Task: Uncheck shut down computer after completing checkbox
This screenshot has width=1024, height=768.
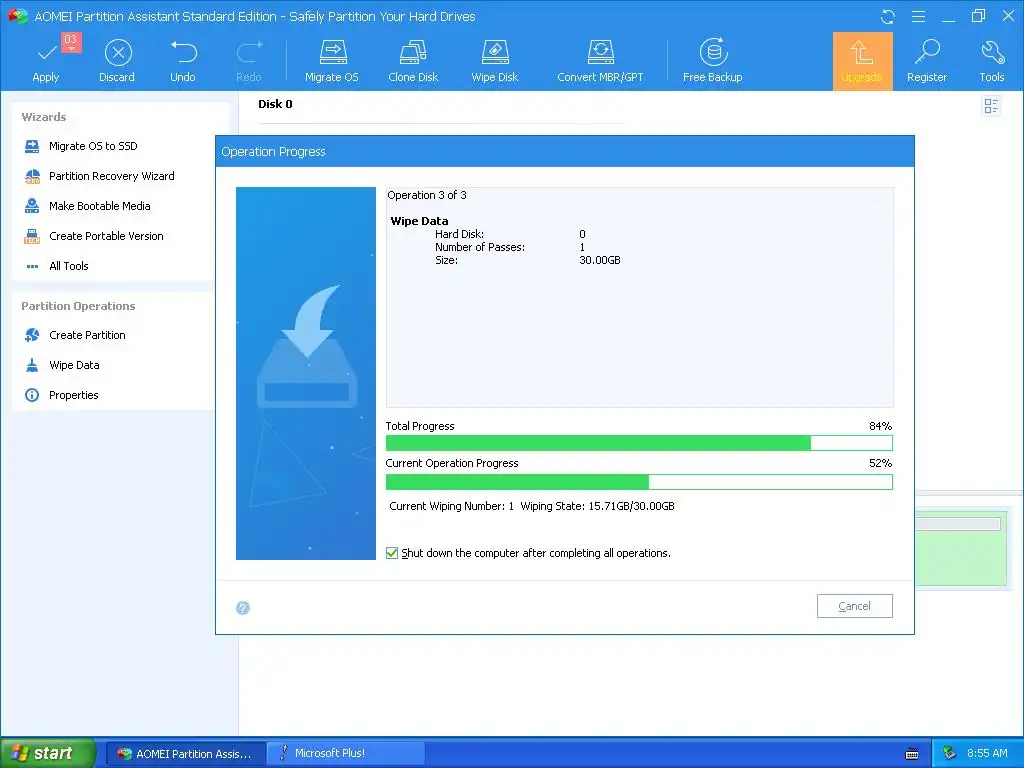Action: point(392,553)
